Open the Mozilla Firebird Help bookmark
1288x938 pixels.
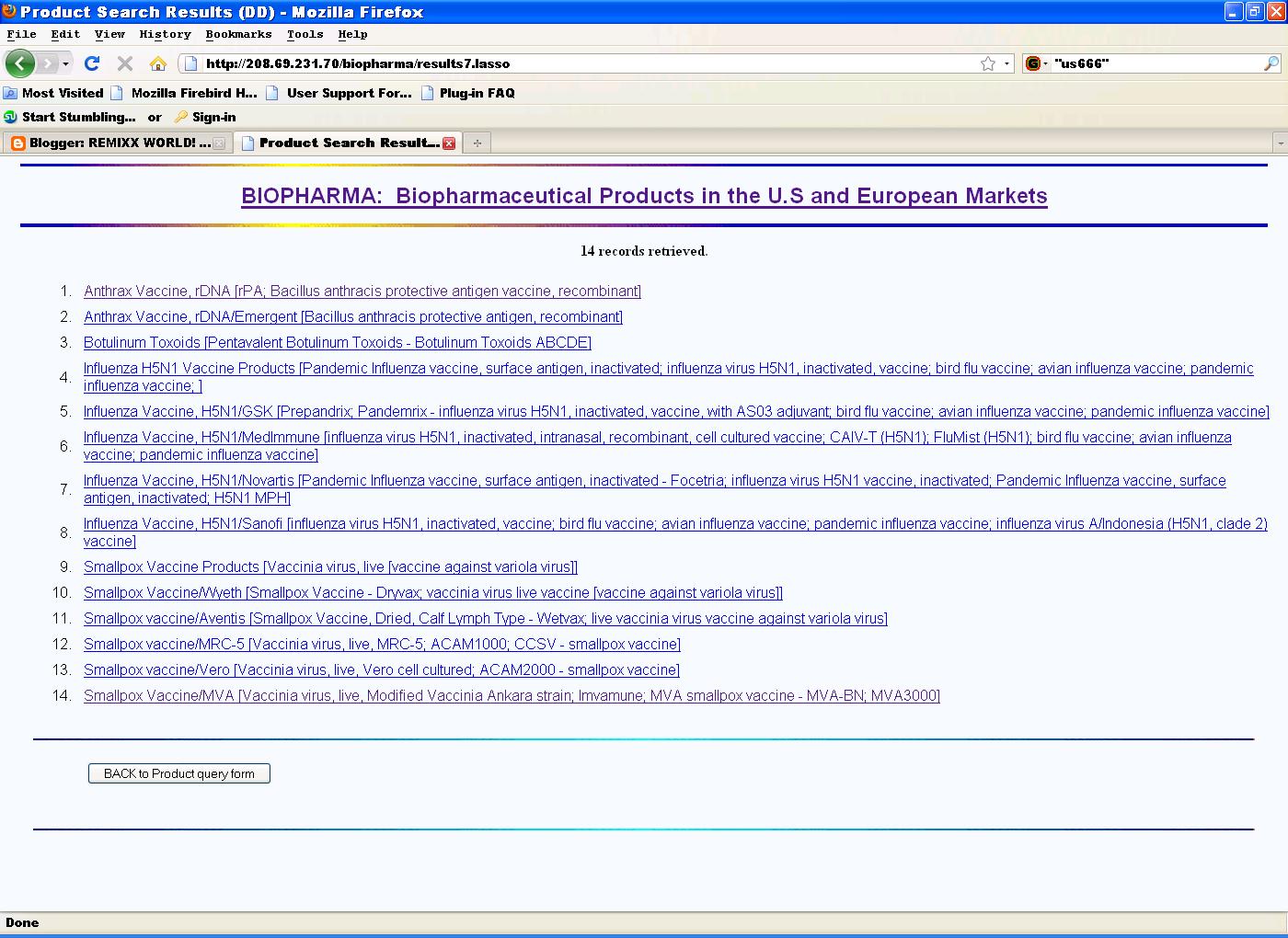[184, 93]
